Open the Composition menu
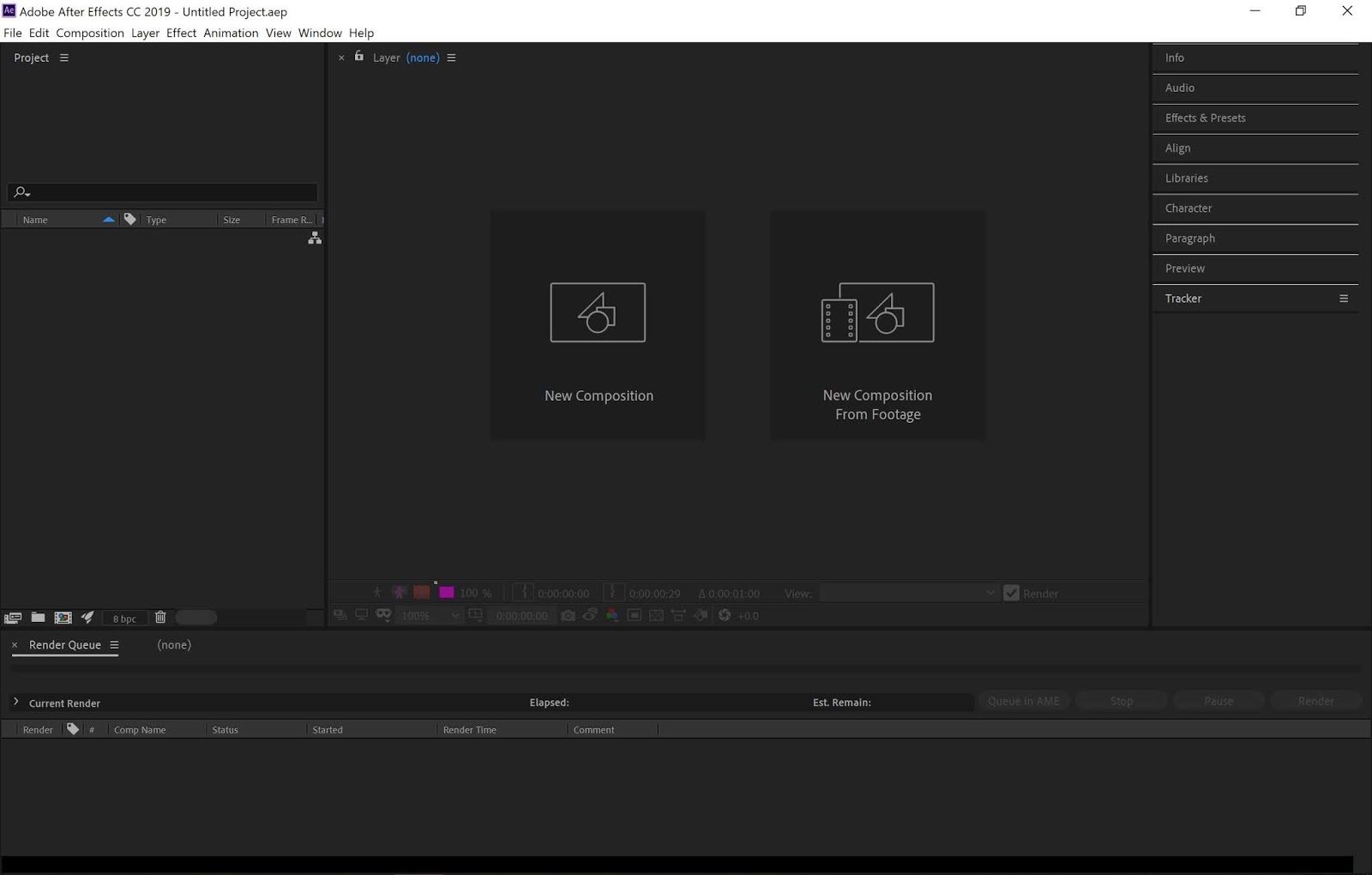 [x=90, y=33]
